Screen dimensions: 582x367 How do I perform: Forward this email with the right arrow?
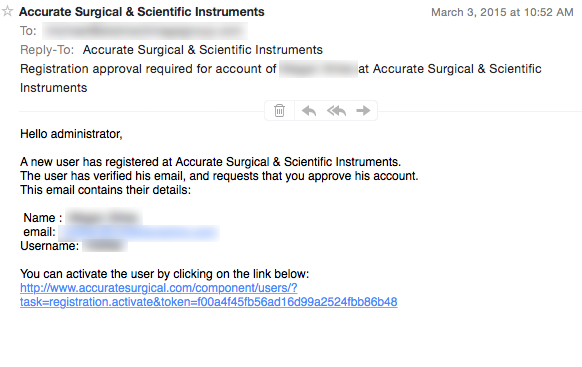pos(363,110)
